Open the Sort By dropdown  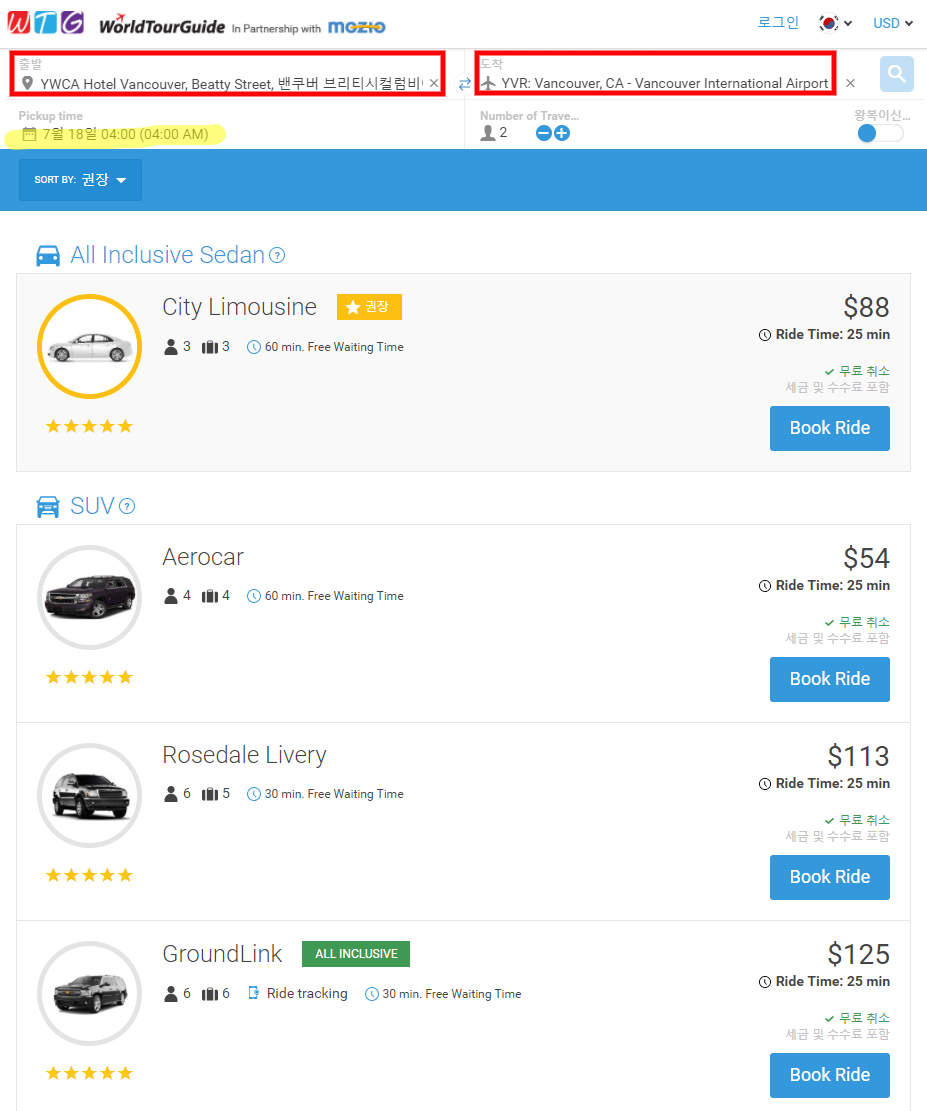point(80,180)
